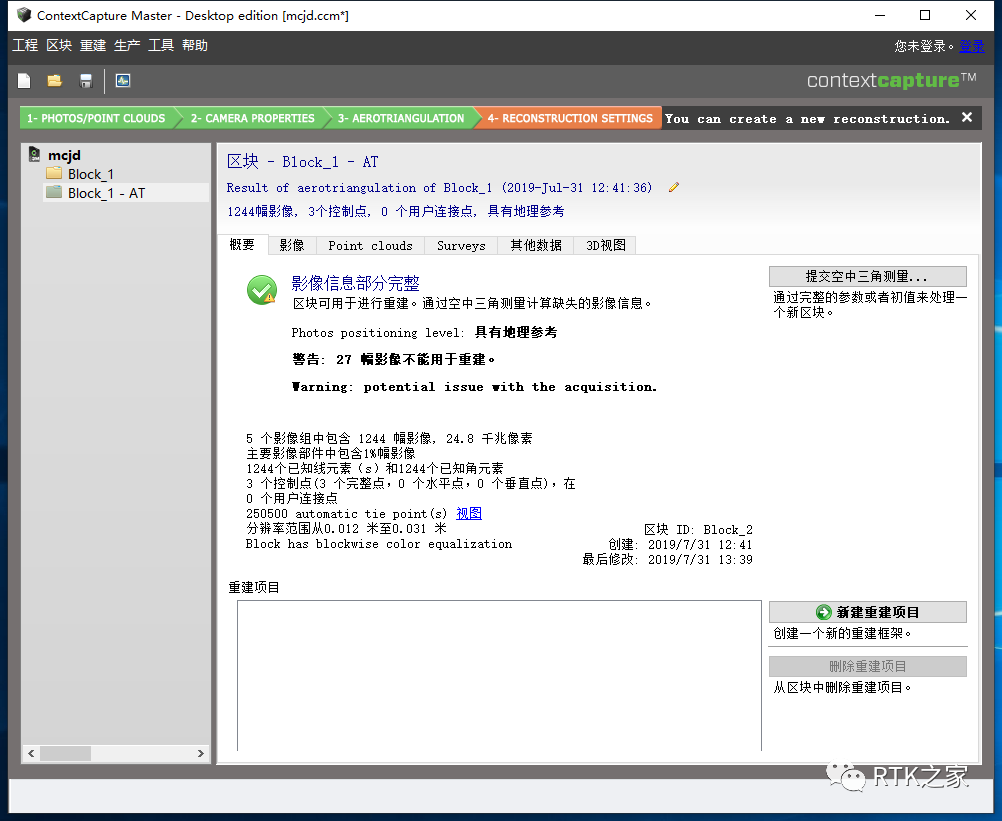
Task: Click the tree panel scroll-left arrow
Action: tap(31, 753)
